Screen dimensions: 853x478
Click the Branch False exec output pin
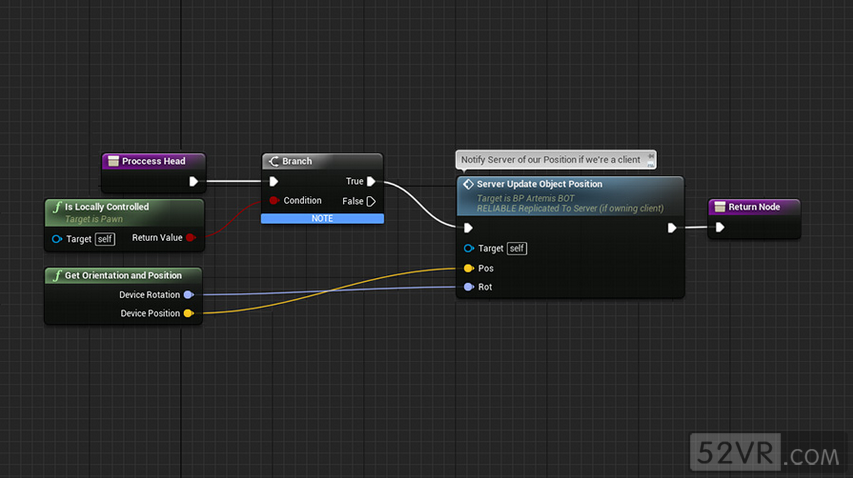pyautogui.click(x=371, y=201)
